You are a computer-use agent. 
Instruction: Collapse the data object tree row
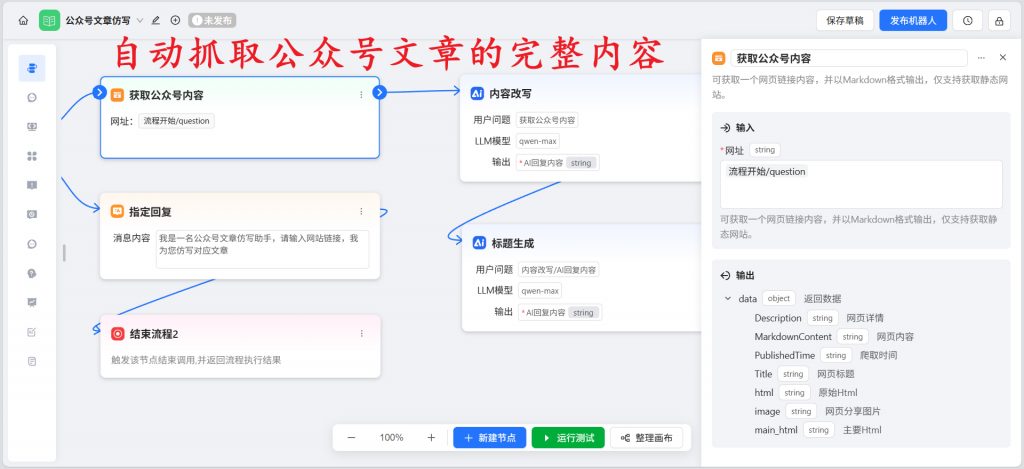pos(728,299)
